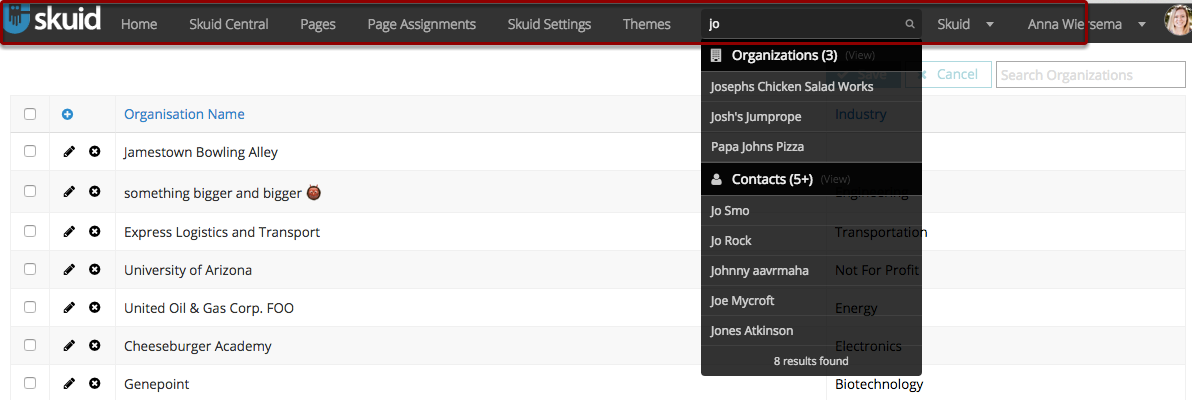Check the Jamestown Bowling Alley row checkbox
This screenshot has height=400, width=1192.
pos(30,151)
